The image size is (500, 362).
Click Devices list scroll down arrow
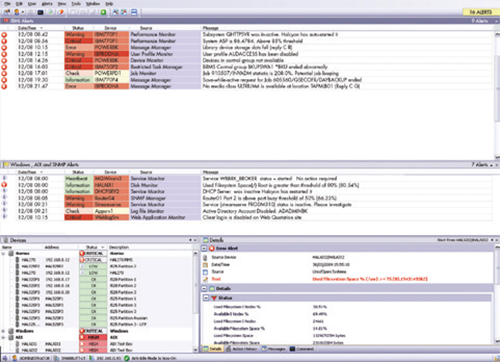coord(195,350)
